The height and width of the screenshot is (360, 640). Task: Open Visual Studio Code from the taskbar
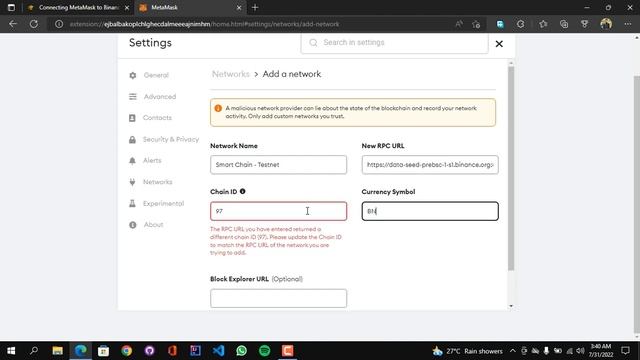[218, 351]
